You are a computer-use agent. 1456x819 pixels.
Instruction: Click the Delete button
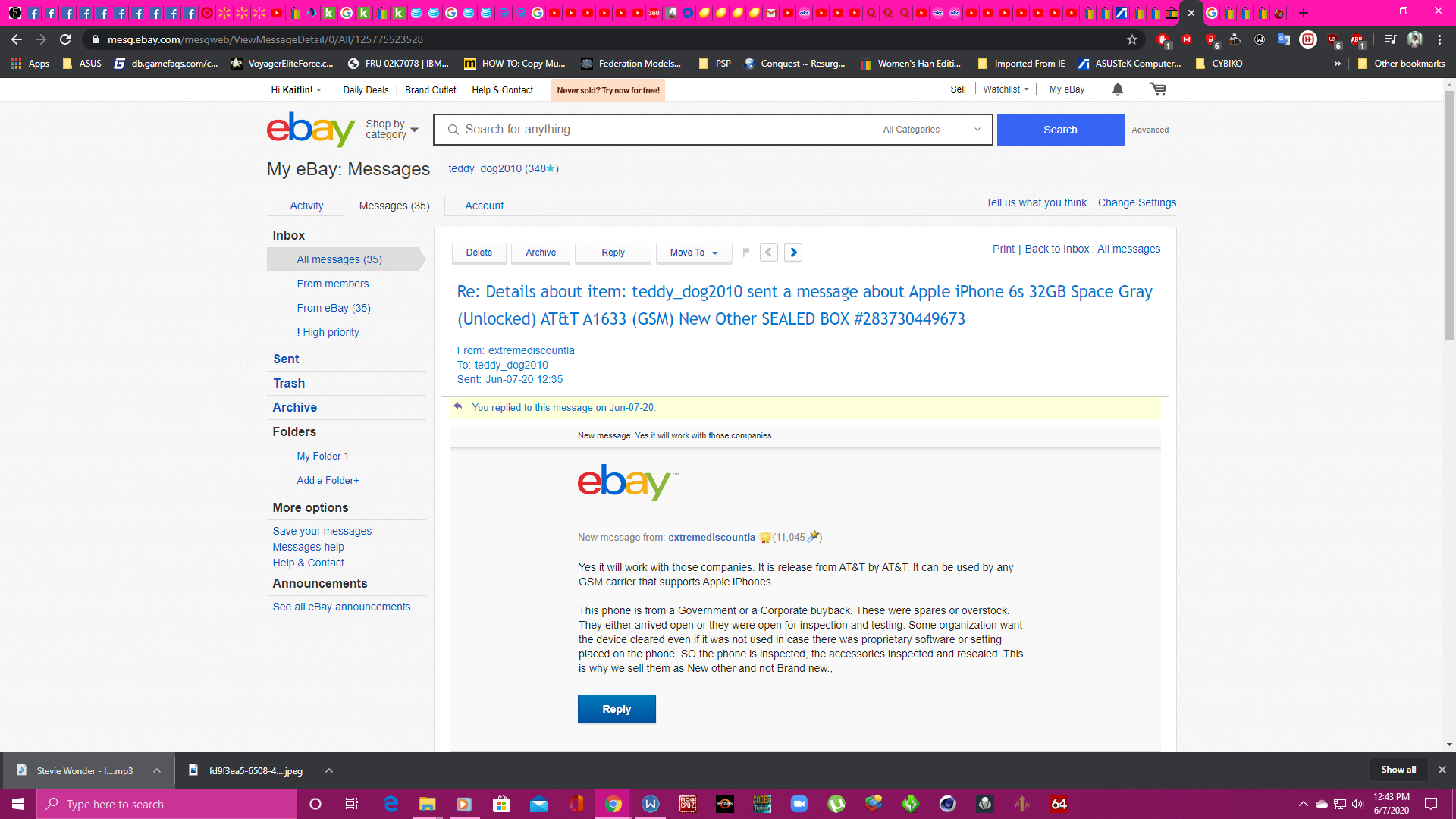pos(479,253)
